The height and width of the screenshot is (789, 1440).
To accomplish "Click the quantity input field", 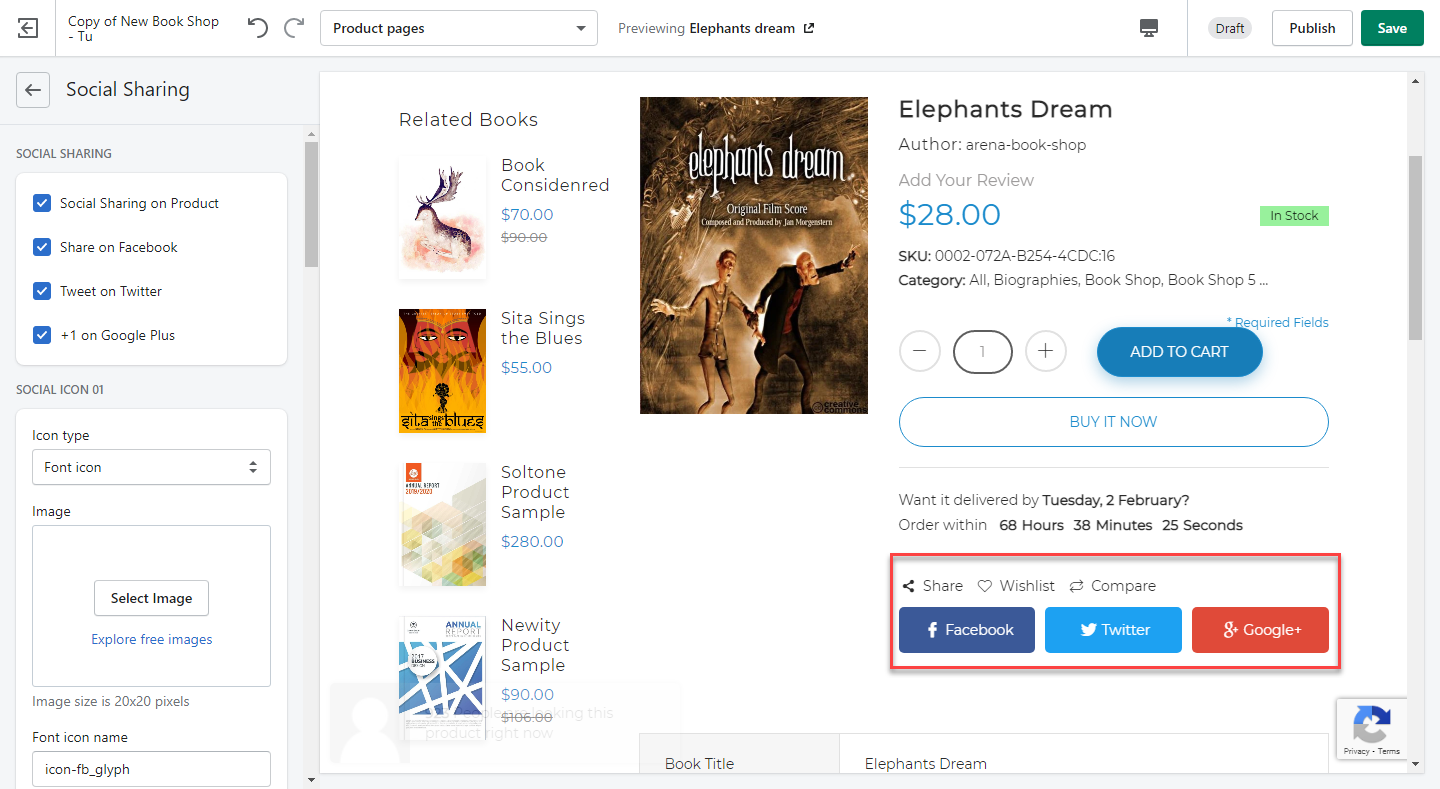I will point(983,351).
